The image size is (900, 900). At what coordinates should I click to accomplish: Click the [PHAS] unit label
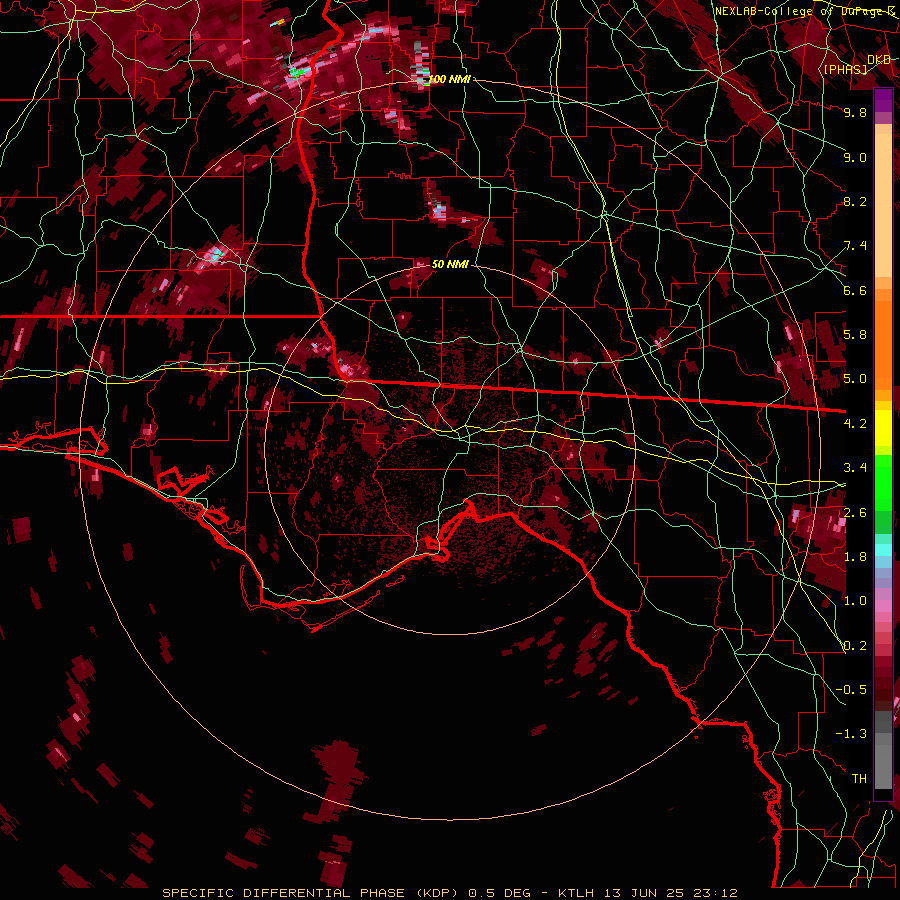point(846,69)
